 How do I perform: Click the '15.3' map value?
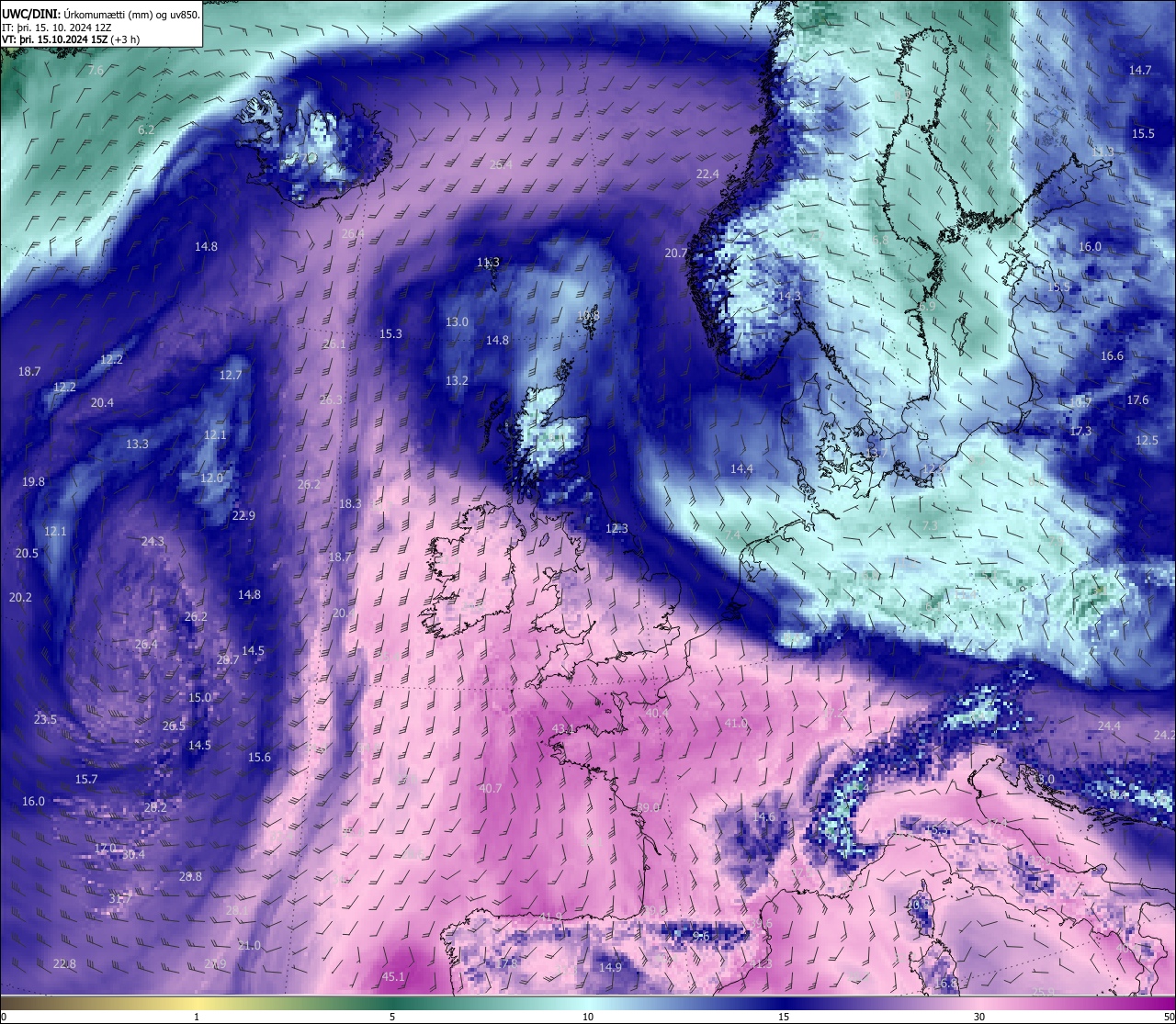coord(390,334)
